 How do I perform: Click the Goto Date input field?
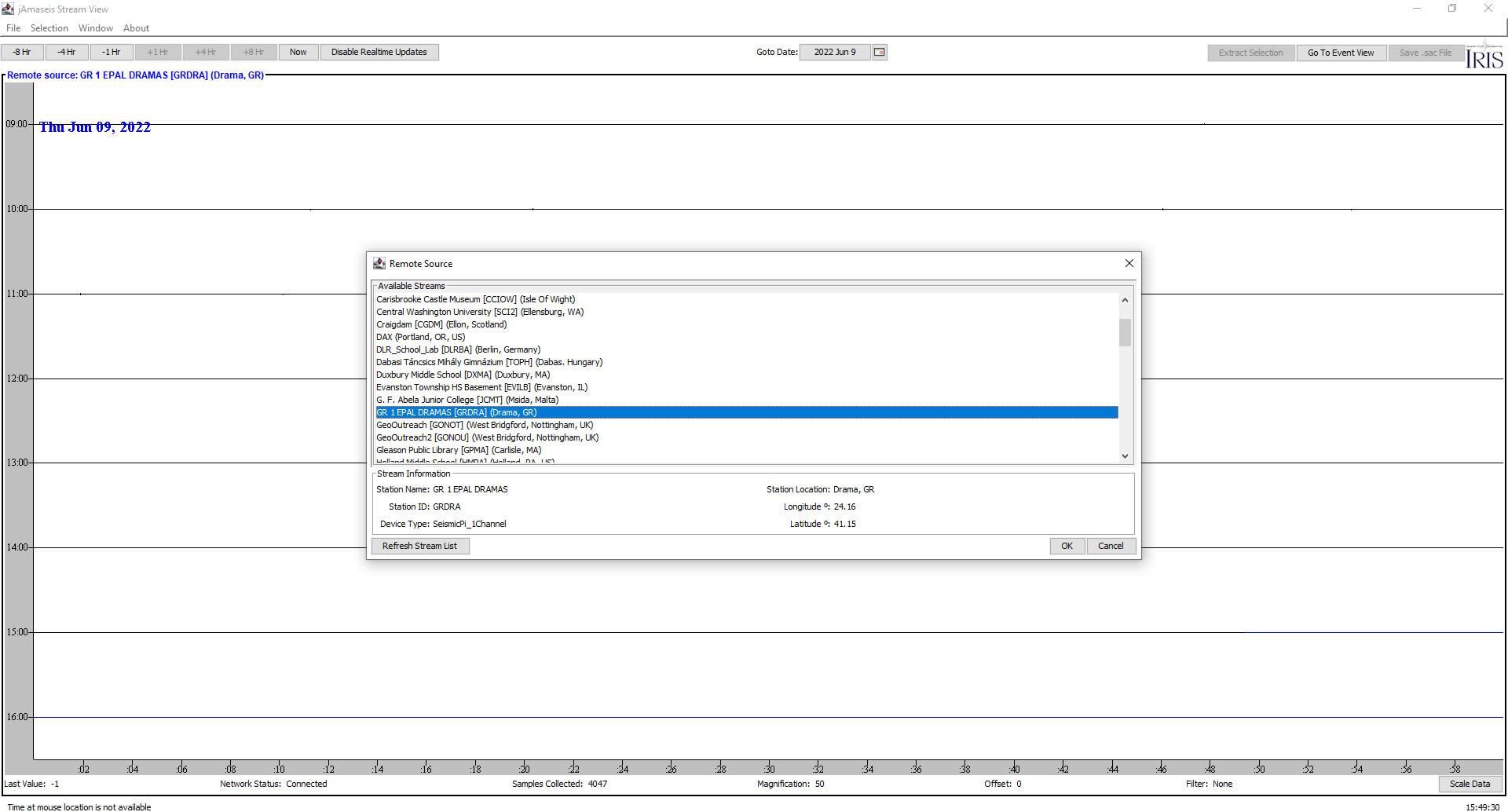click(834, 53)
